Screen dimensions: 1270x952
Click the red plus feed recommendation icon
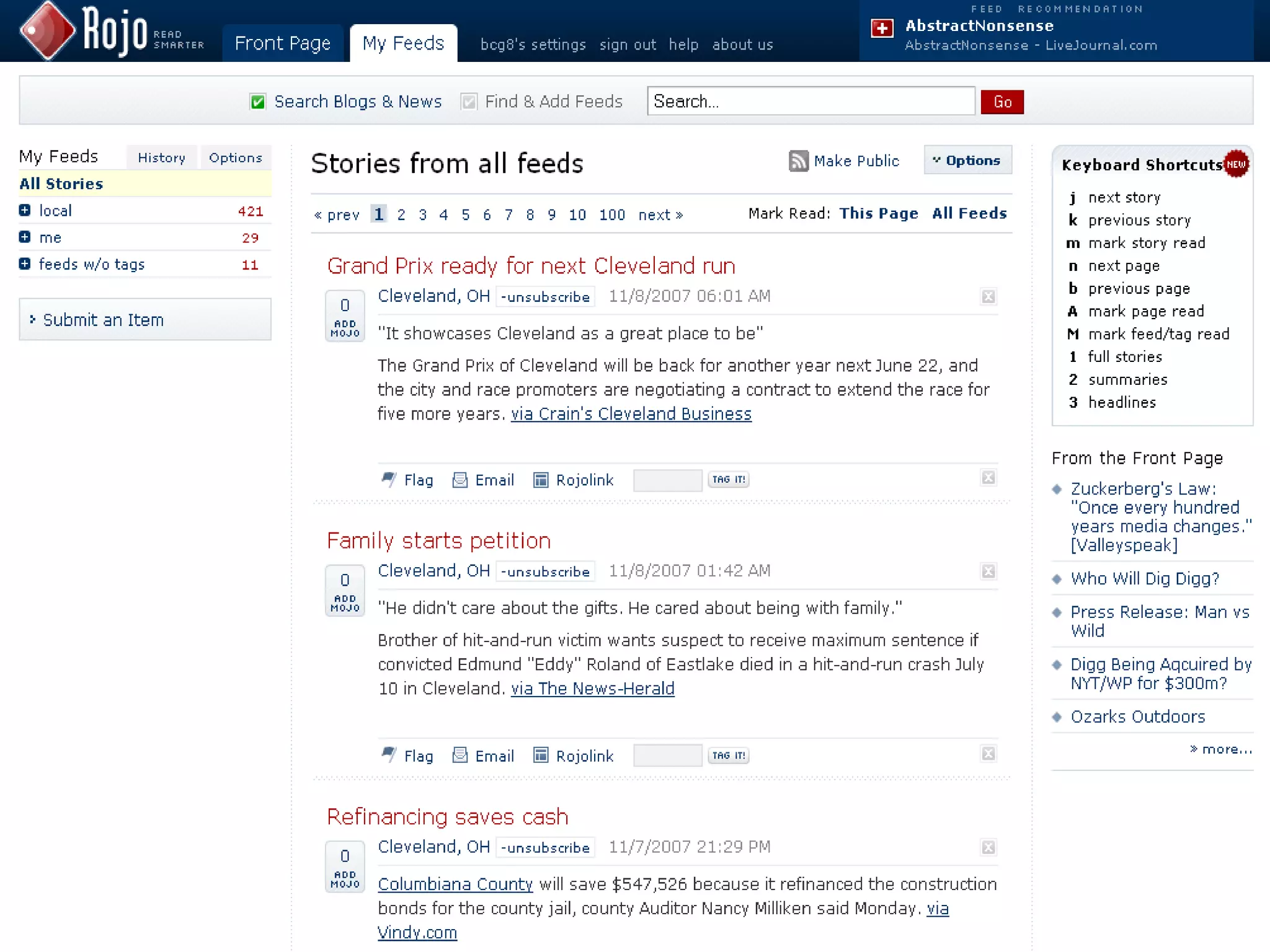[882, 29]
